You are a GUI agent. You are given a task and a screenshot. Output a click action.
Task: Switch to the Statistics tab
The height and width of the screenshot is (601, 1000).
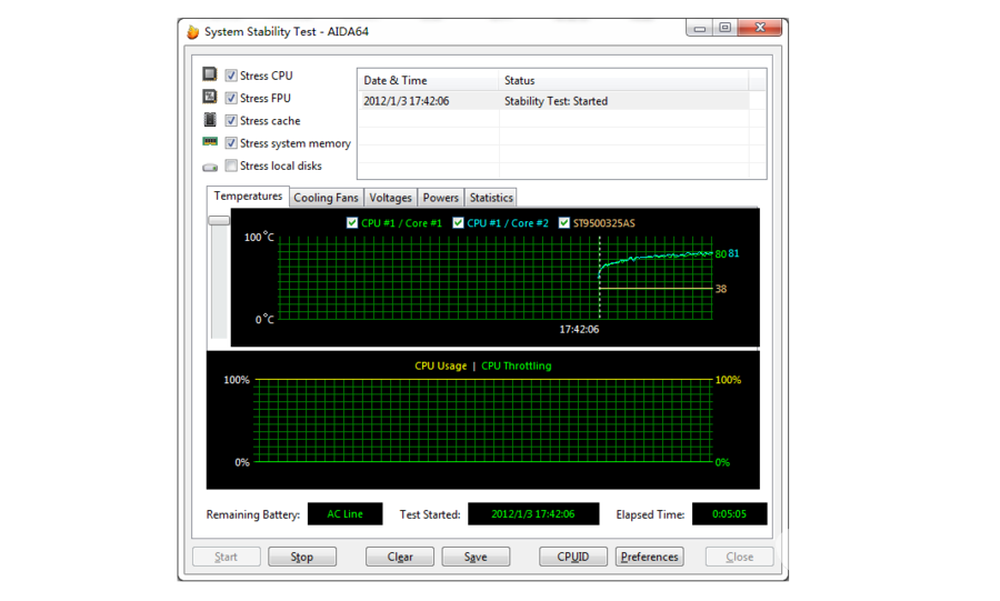point(491,198)
